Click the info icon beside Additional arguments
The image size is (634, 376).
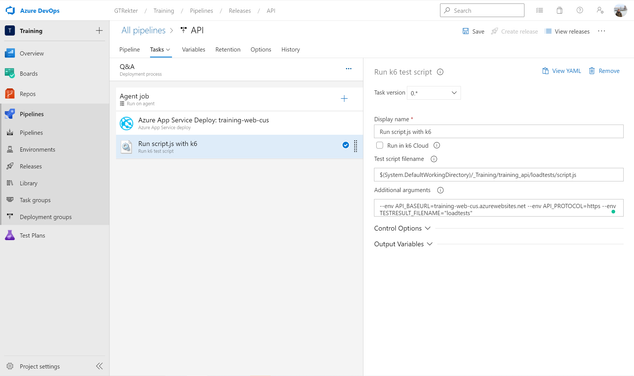440,190
